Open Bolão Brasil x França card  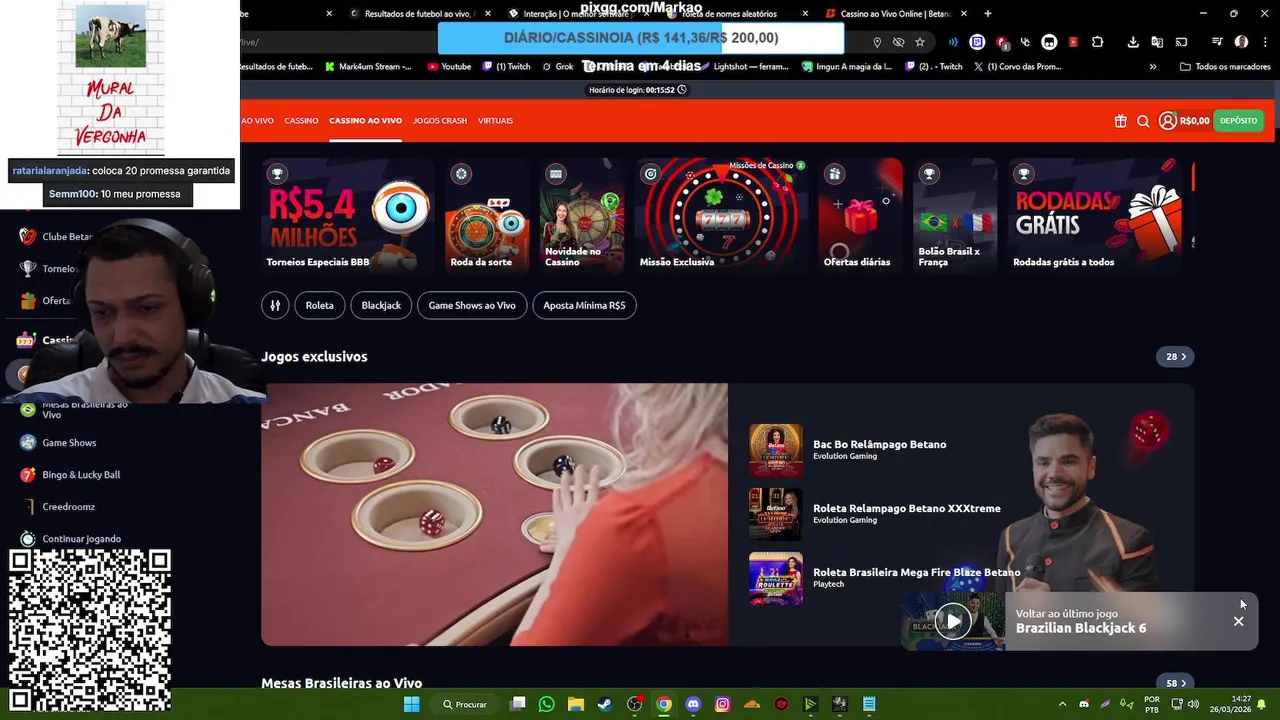point(955,216)
